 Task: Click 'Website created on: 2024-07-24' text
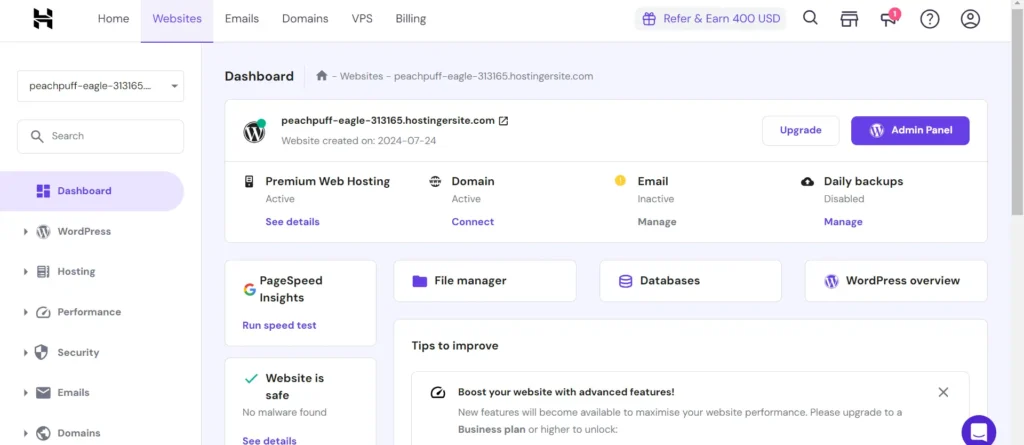(x=359, y=140)
